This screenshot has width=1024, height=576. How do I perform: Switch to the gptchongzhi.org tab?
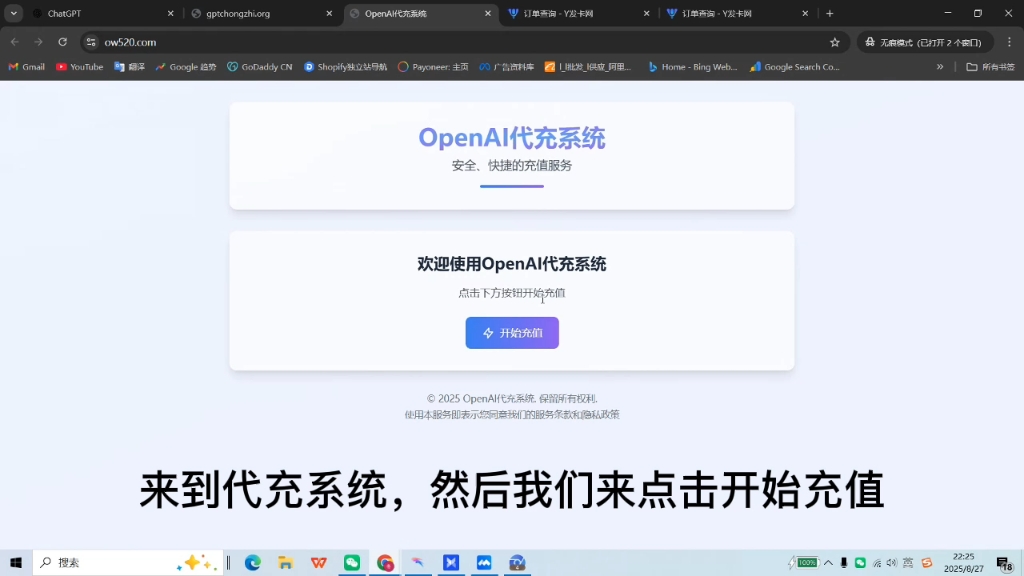pyautogui.click(x=263, y=14)
